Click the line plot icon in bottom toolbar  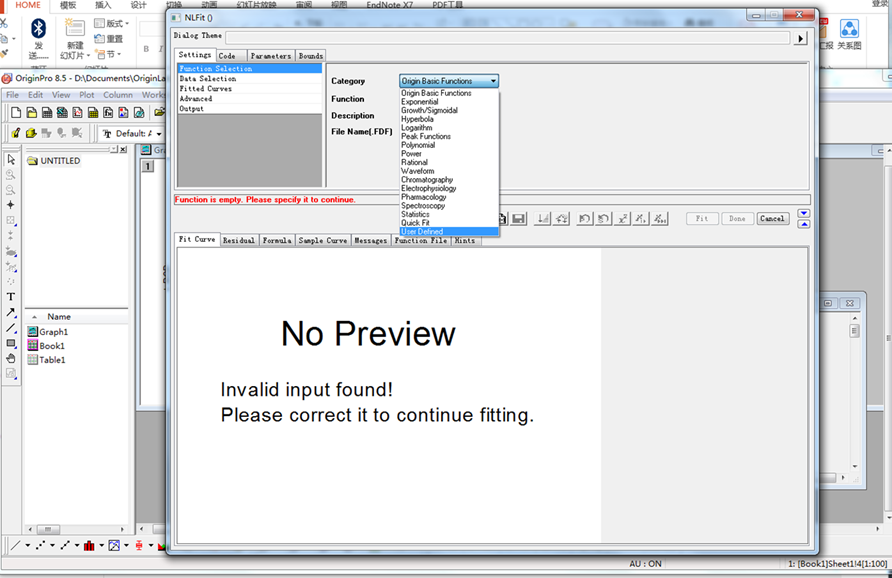(15, 546)
